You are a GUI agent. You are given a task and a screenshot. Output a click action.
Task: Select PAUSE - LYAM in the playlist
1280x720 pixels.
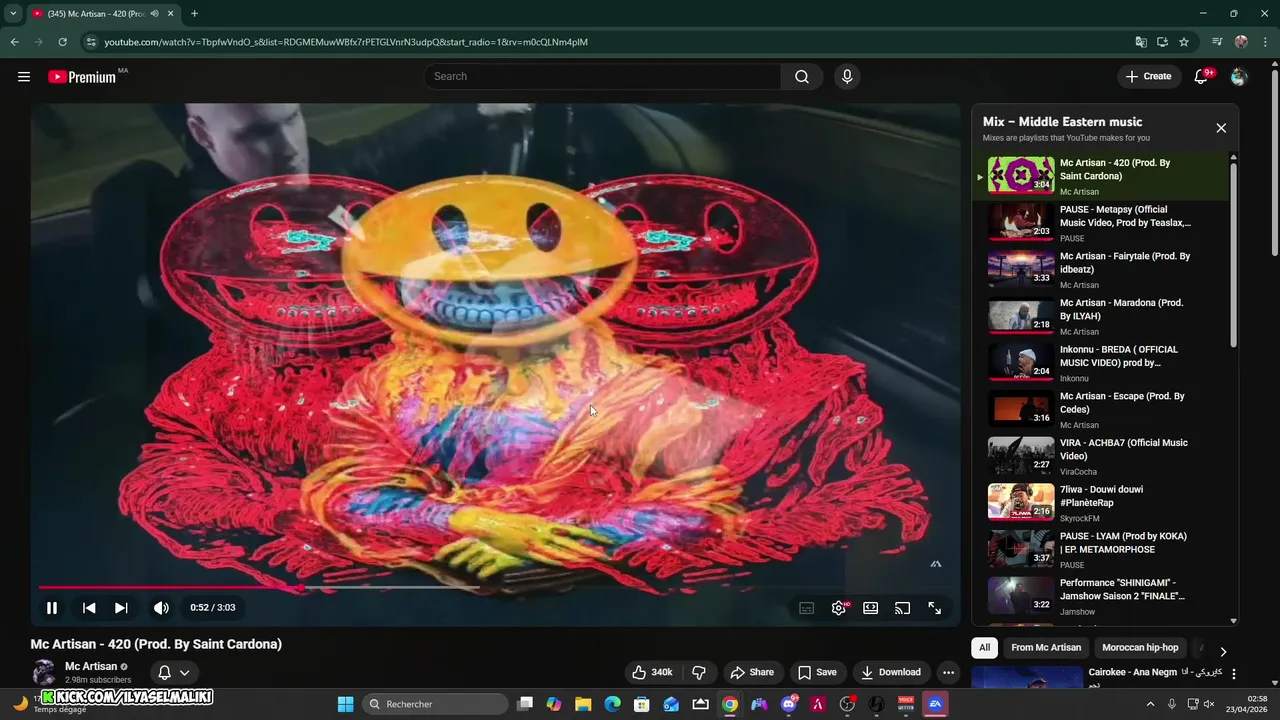(1100, 550)
